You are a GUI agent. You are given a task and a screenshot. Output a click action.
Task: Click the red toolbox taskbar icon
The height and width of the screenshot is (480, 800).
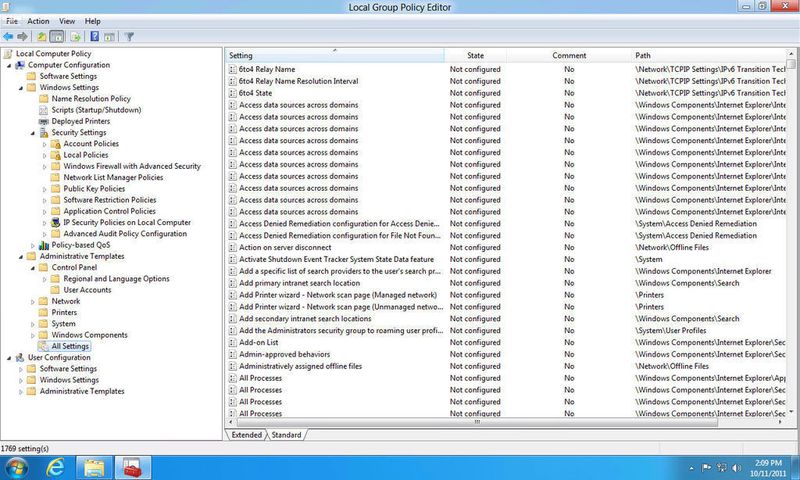[133, 467]
